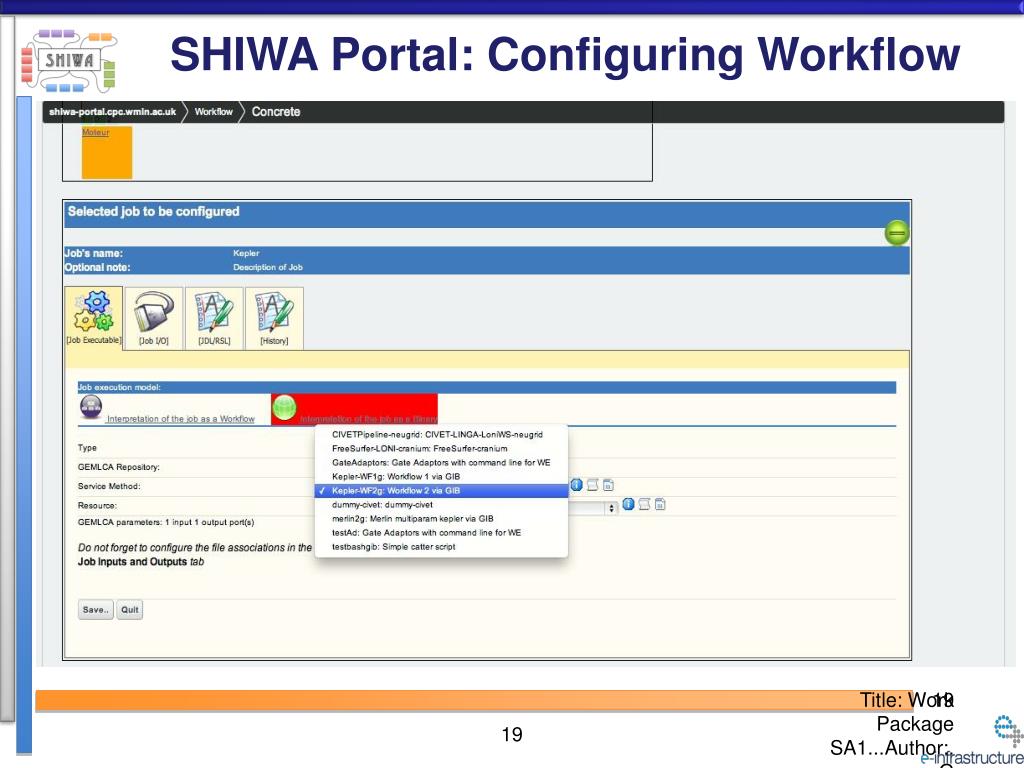Click the scroll icon in Resource row

644,504
